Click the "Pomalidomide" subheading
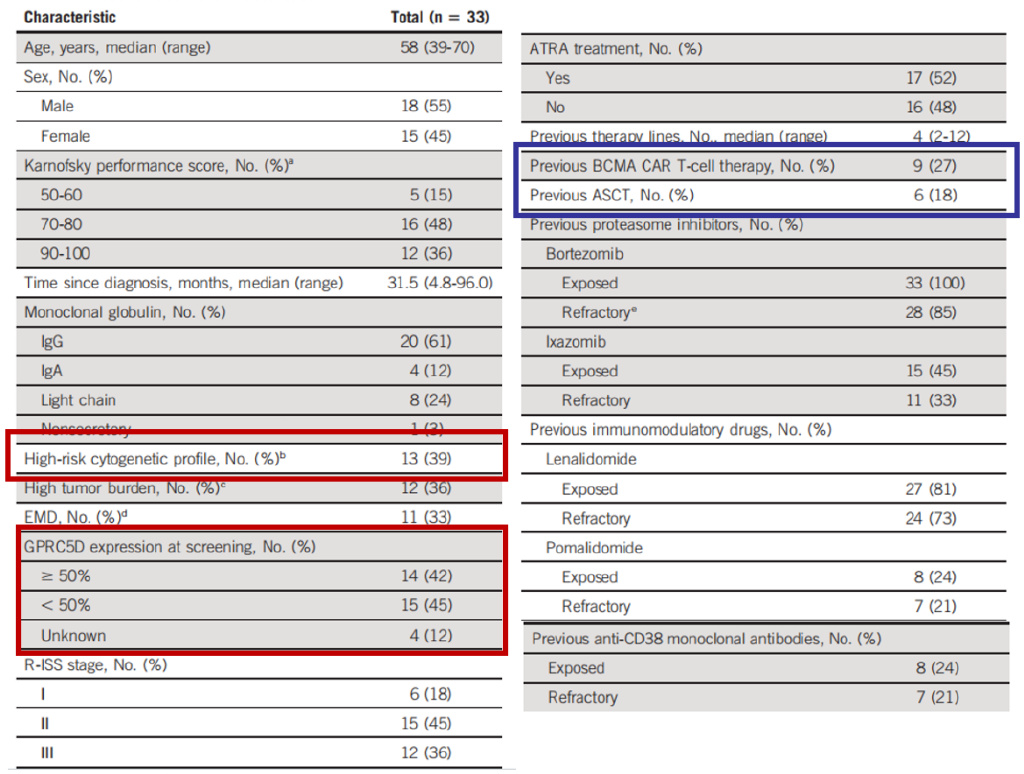Viewport: 1024px width, 774px height. pyautogui.click(x=594, y=548)
